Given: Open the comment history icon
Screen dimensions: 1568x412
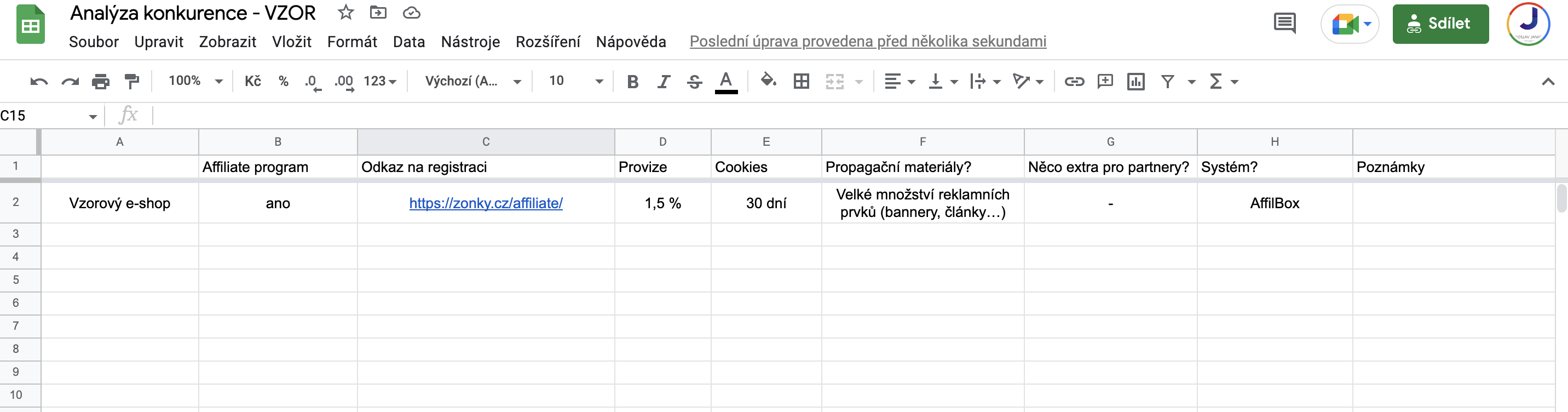Looking at the screenshot, I should (x=1284, y=24).
